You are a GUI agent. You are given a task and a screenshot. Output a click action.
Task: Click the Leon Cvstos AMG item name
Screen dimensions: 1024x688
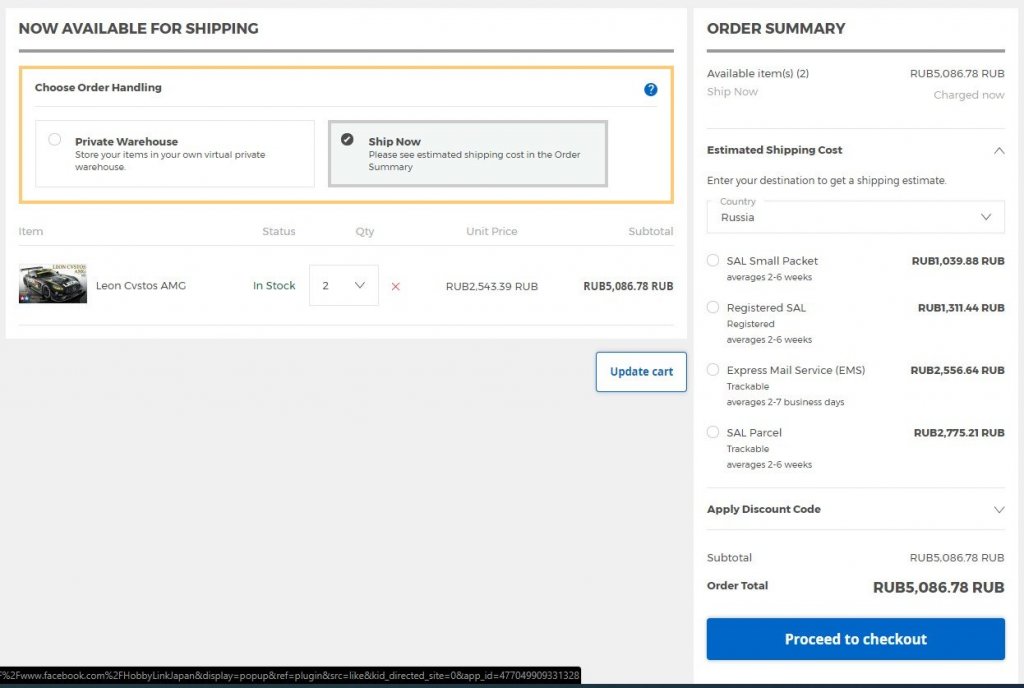coord(141,286)
